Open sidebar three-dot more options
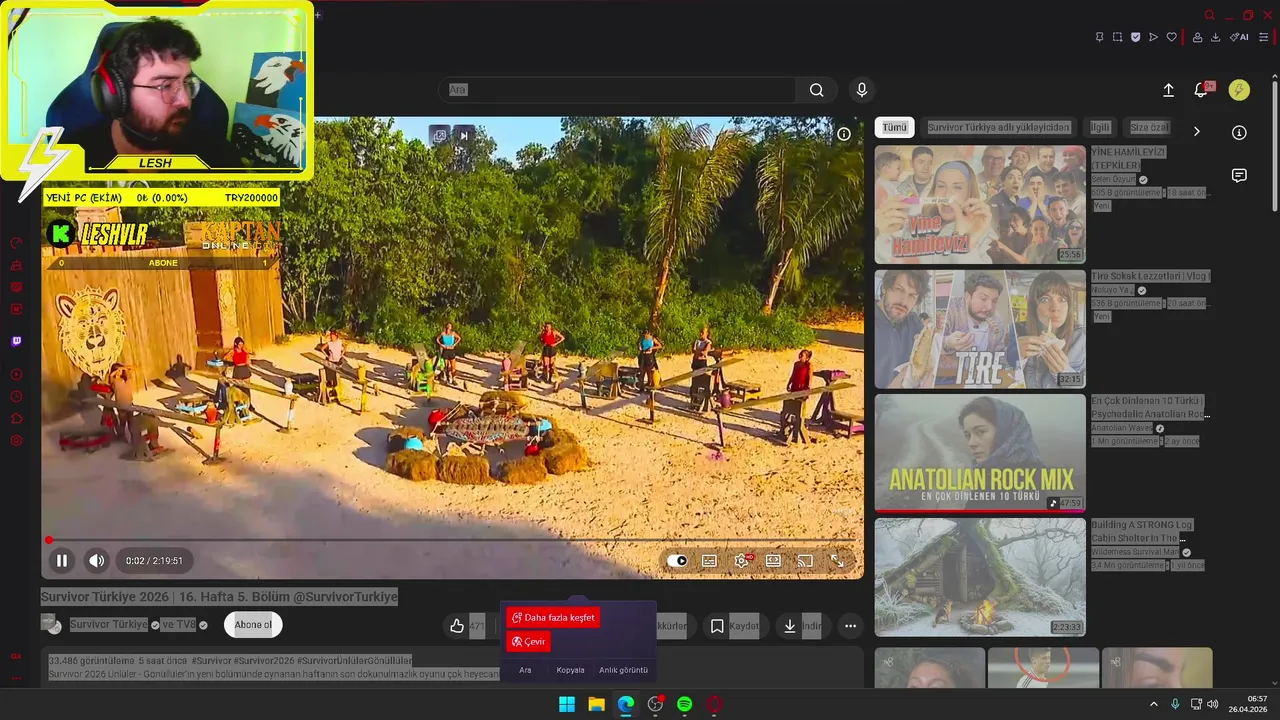 tap(16, 679)
